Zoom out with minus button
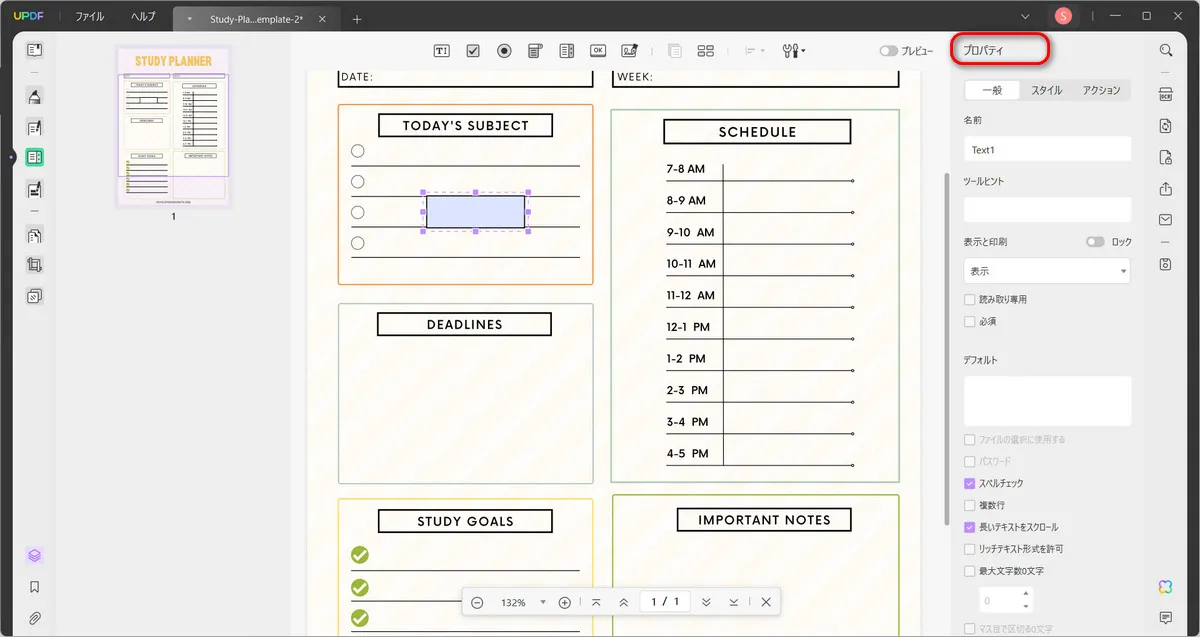Viewport: 1200px width, 637px height. pos(478,602)
